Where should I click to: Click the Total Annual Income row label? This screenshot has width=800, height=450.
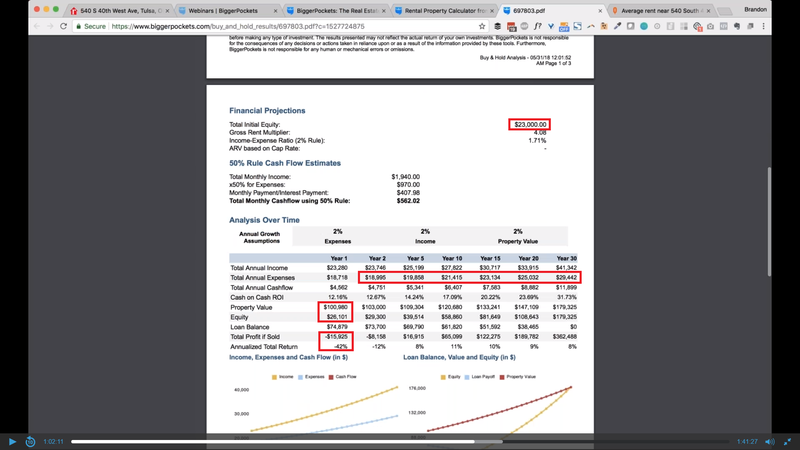coord(259,268)
